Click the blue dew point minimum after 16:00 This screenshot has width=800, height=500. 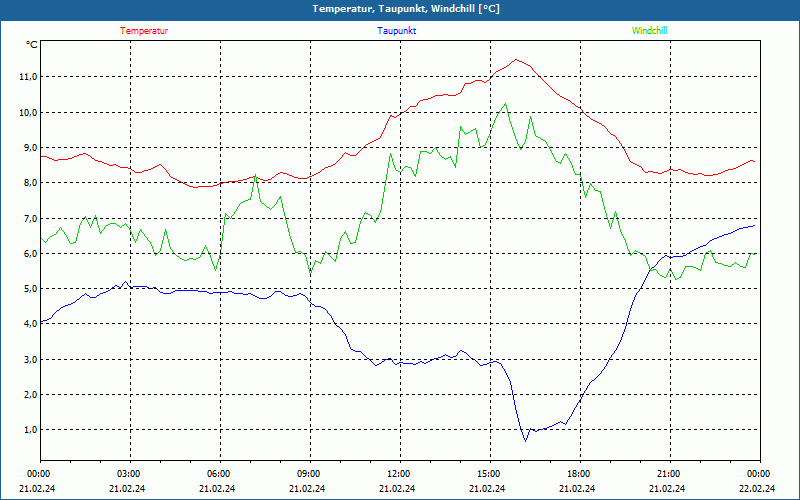[526, 441]
